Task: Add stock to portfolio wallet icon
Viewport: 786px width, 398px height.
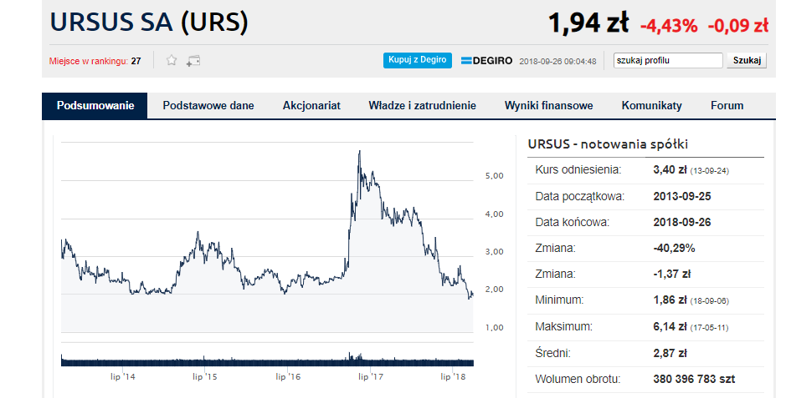Action: coord(193,61)
